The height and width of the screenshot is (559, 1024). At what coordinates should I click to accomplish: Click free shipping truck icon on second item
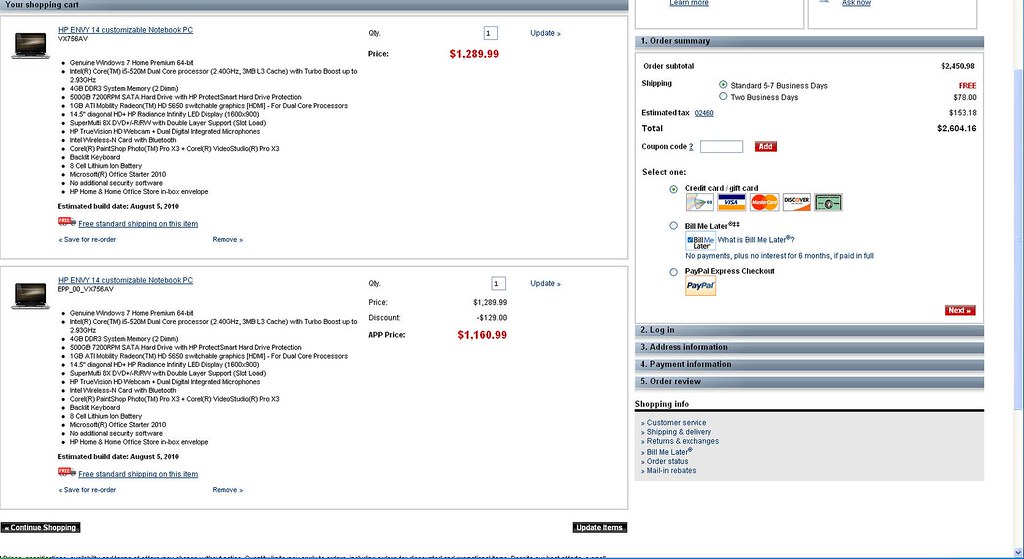[67, 472]
